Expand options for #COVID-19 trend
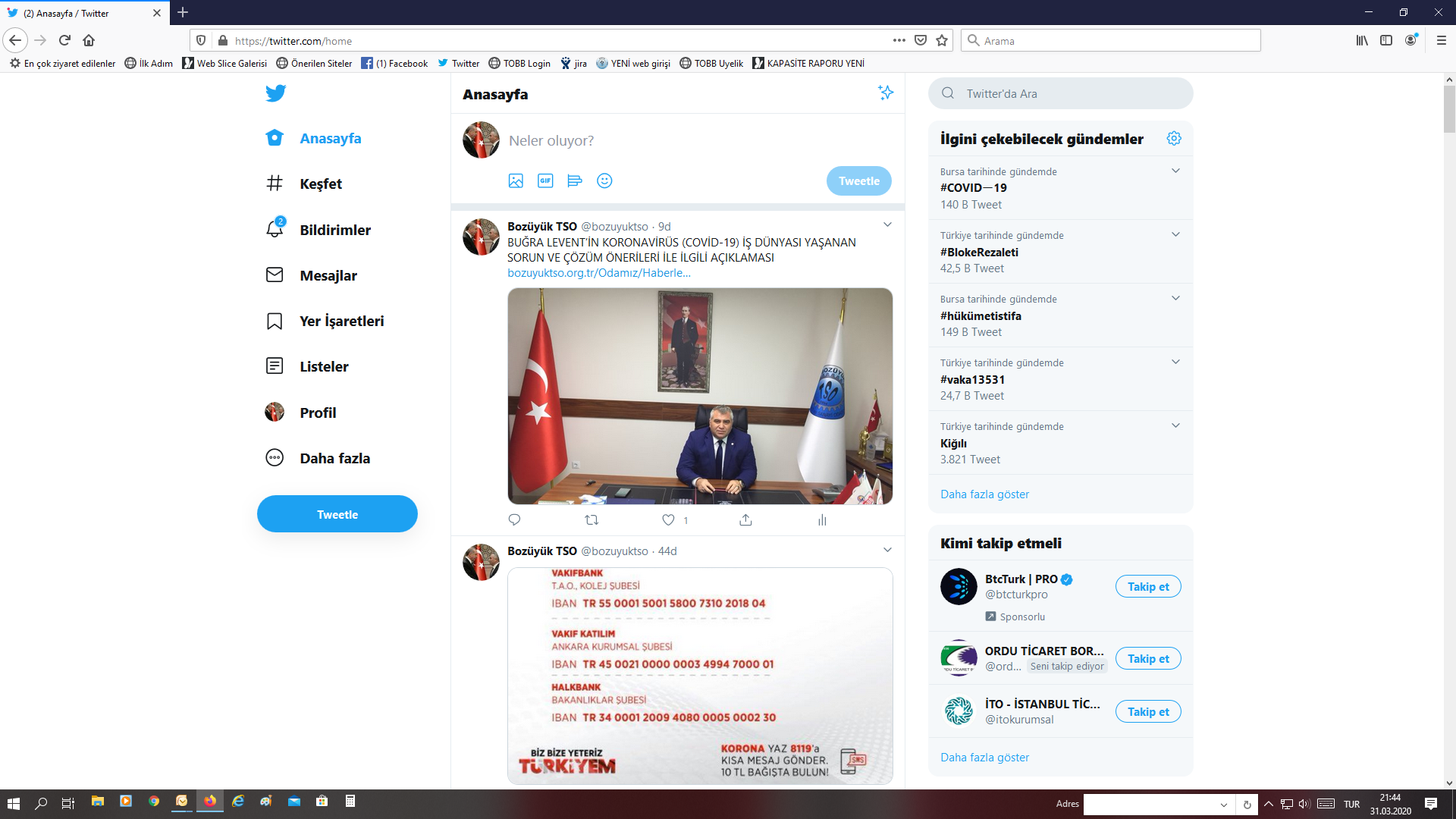This screenshot has width=1456, height=819. (1175, 171)
